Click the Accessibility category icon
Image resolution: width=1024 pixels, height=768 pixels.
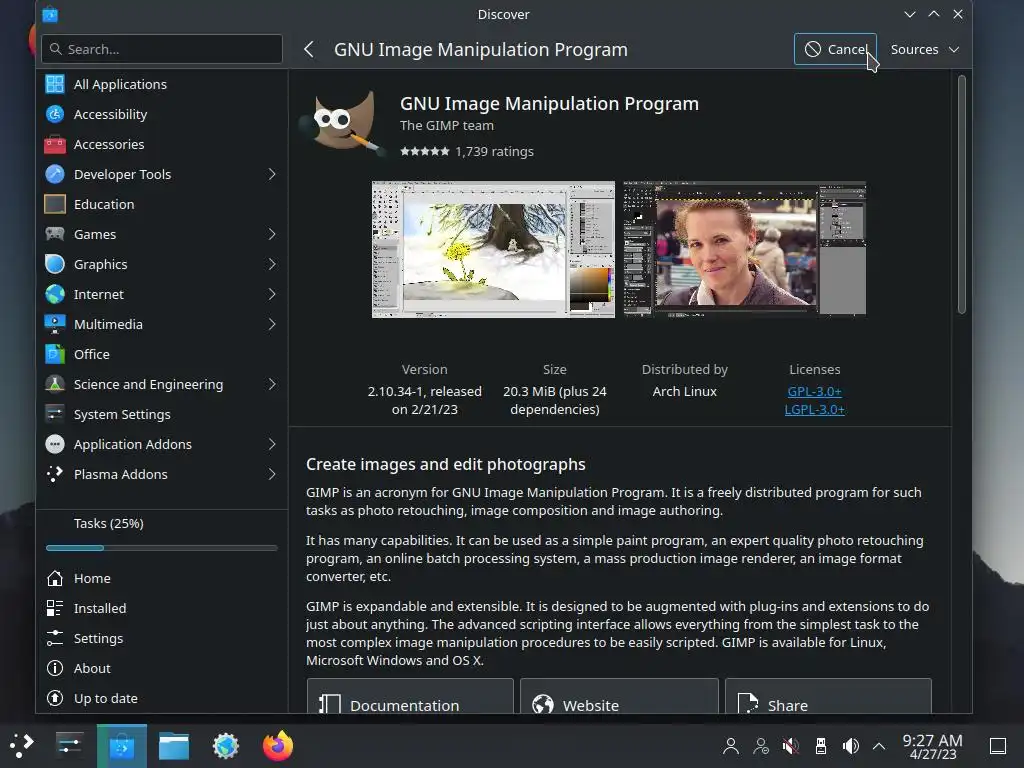[x=55, y=114]
